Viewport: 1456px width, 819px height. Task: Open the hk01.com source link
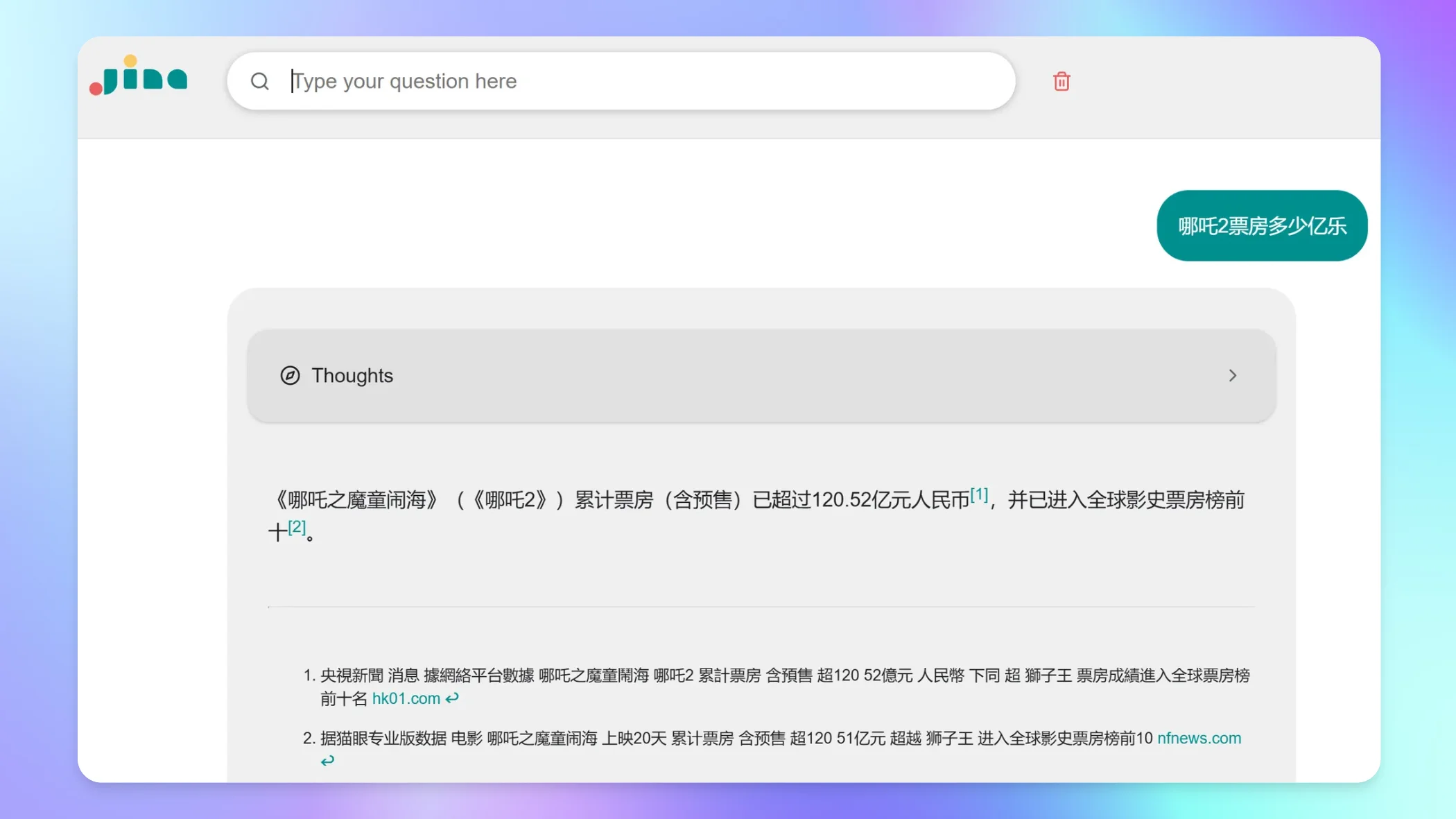pyautogui.click(x=404, y=698)
